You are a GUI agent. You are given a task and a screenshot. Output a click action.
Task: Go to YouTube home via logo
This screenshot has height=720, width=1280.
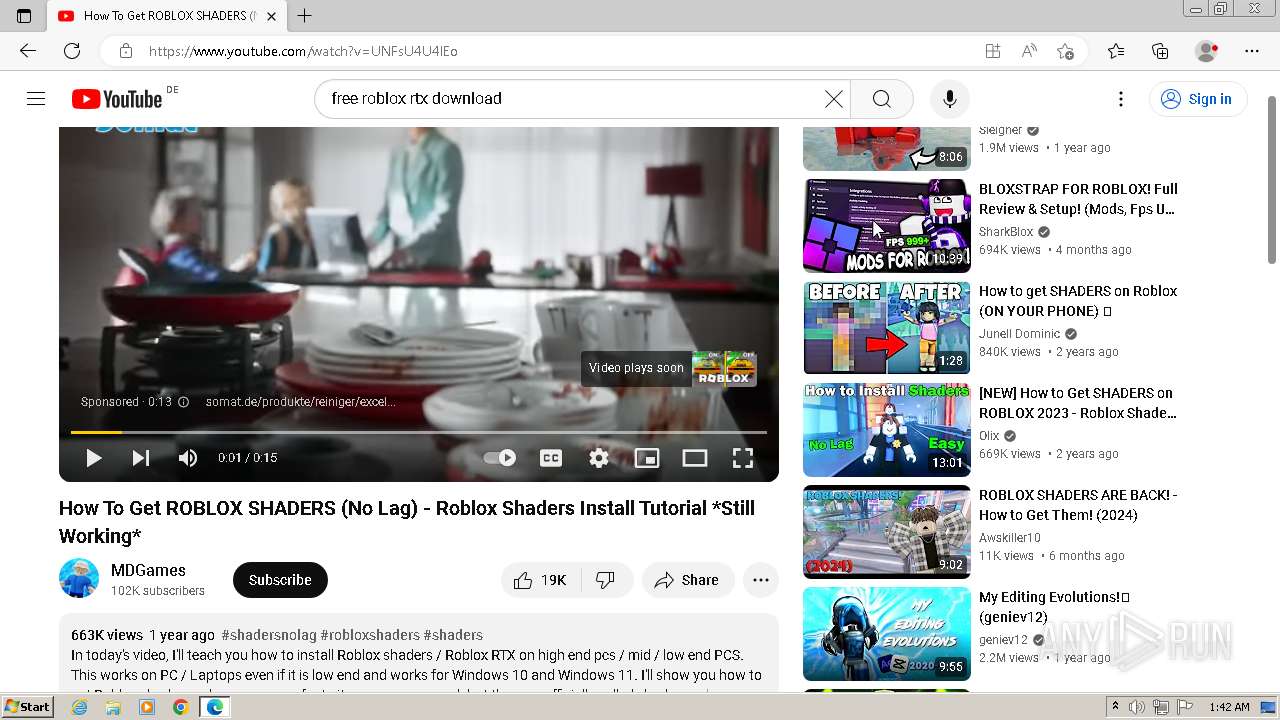(x=117, y=99)
